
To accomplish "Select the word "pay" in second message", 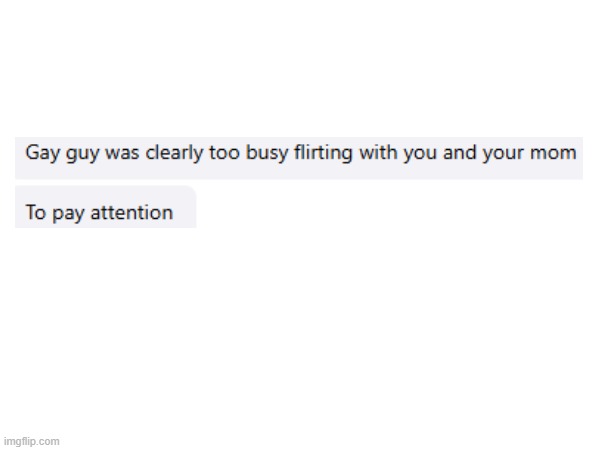I will 68,213.
